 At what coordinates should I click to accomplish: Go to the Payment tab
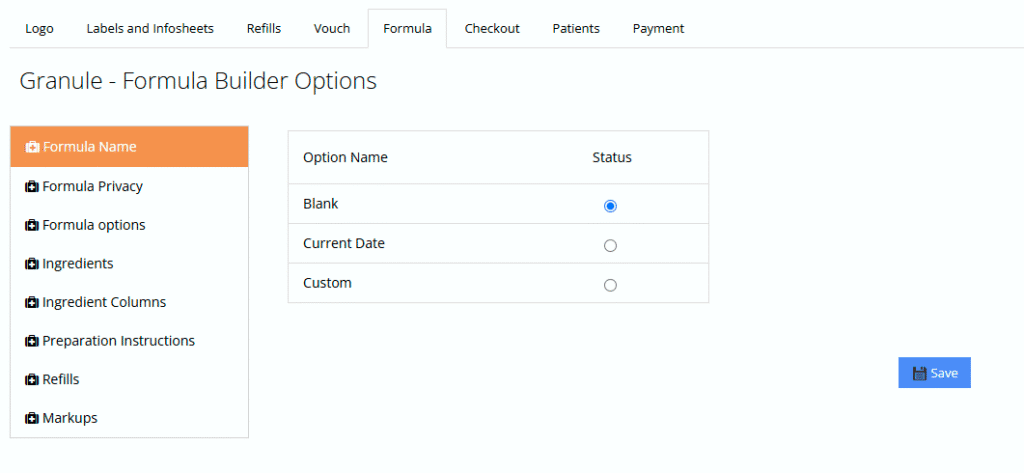(658, 29)
